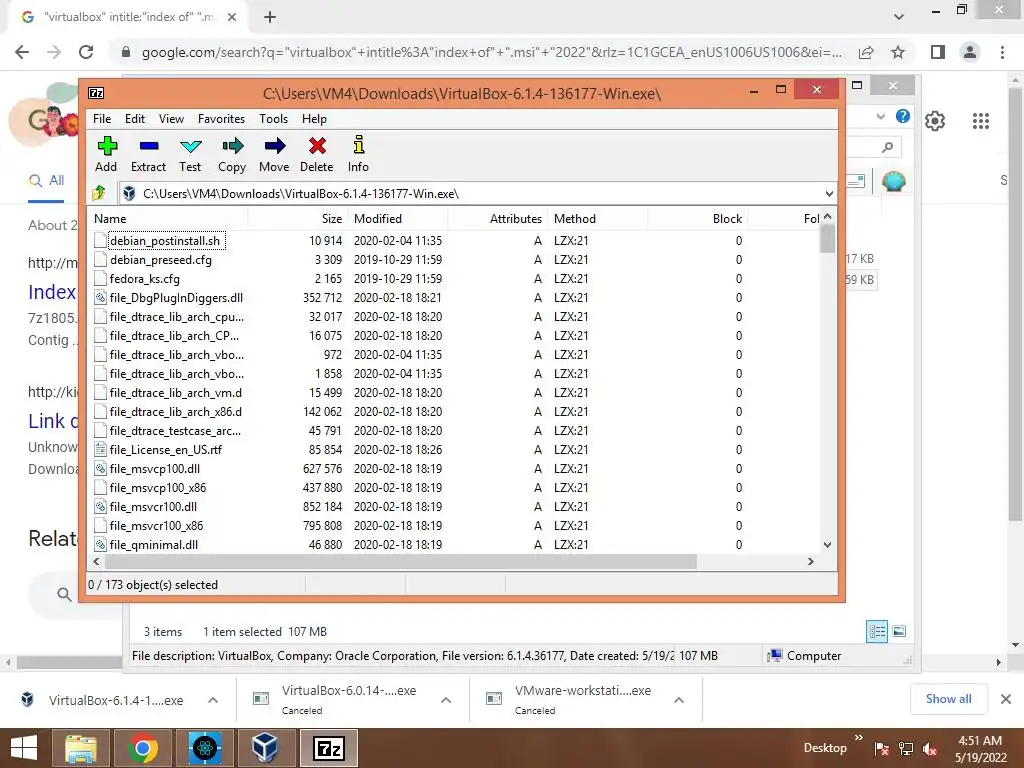Screen dimensions: 1024x768
Task: Open Explorer help question mark icon
Action: [x=903, y=116]
